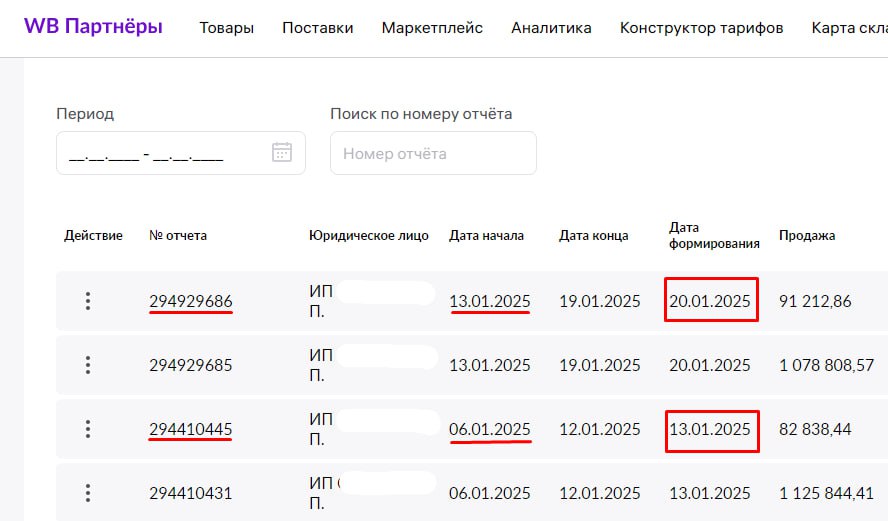This screenshot has width=888, height=521.
Task: Open report number 294410445
Action: pyautogui.click(x=191, y=429)
